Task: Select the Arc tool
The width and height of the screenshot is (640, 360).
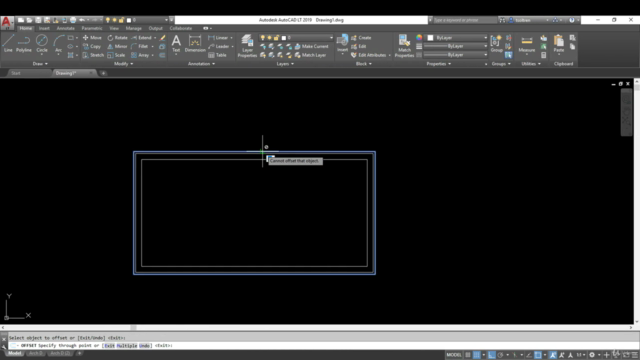Action: pos(58,43)
